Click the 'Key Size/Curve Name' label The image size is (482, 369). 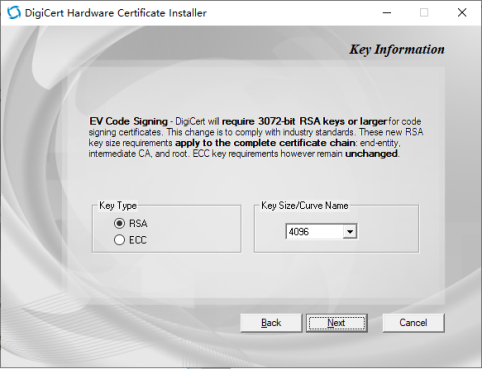coord(305,205)
